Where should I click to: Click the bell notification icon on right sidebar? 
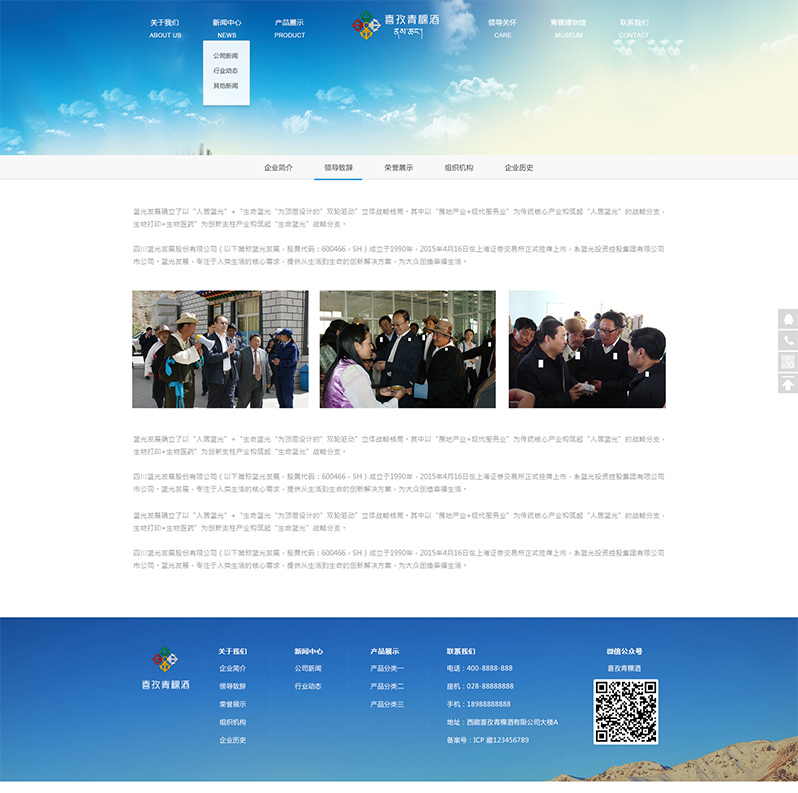tap(787, 319)
